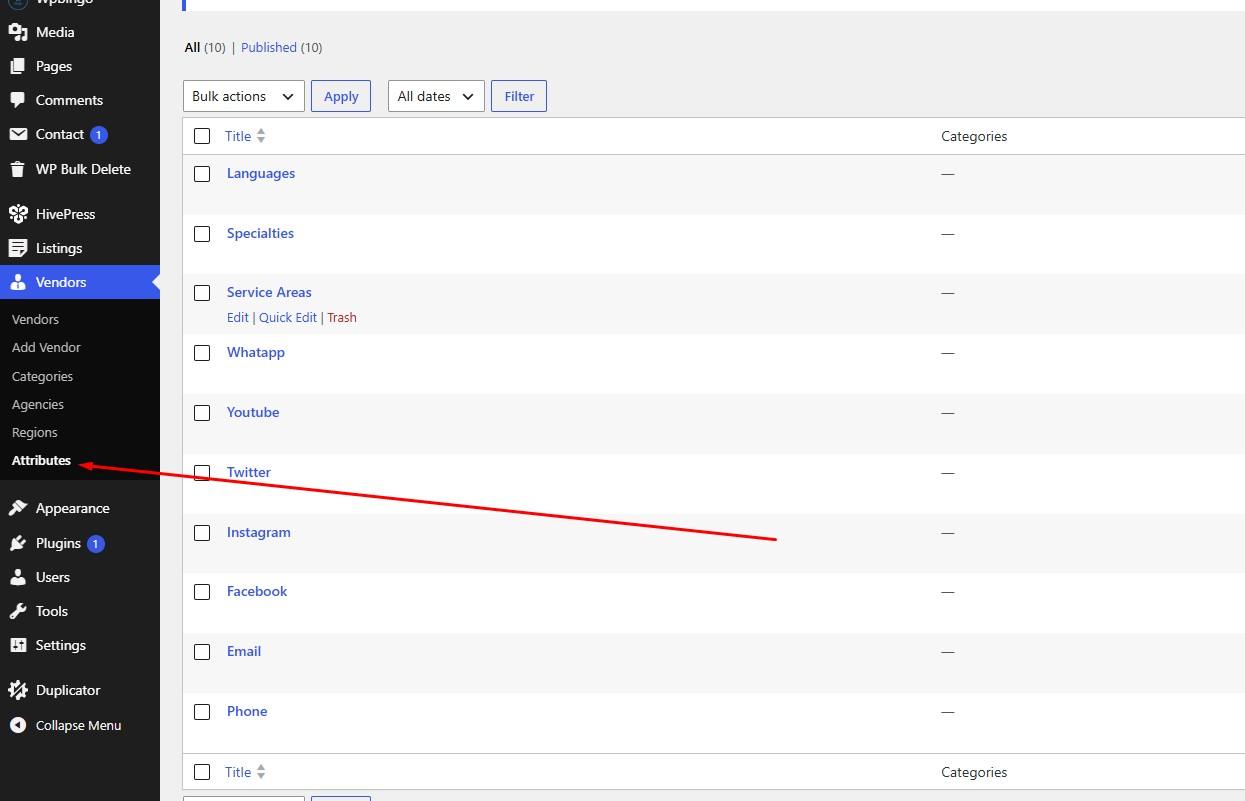Open the Email attribute
1245x801 pixels.
(x=244, y=651)
